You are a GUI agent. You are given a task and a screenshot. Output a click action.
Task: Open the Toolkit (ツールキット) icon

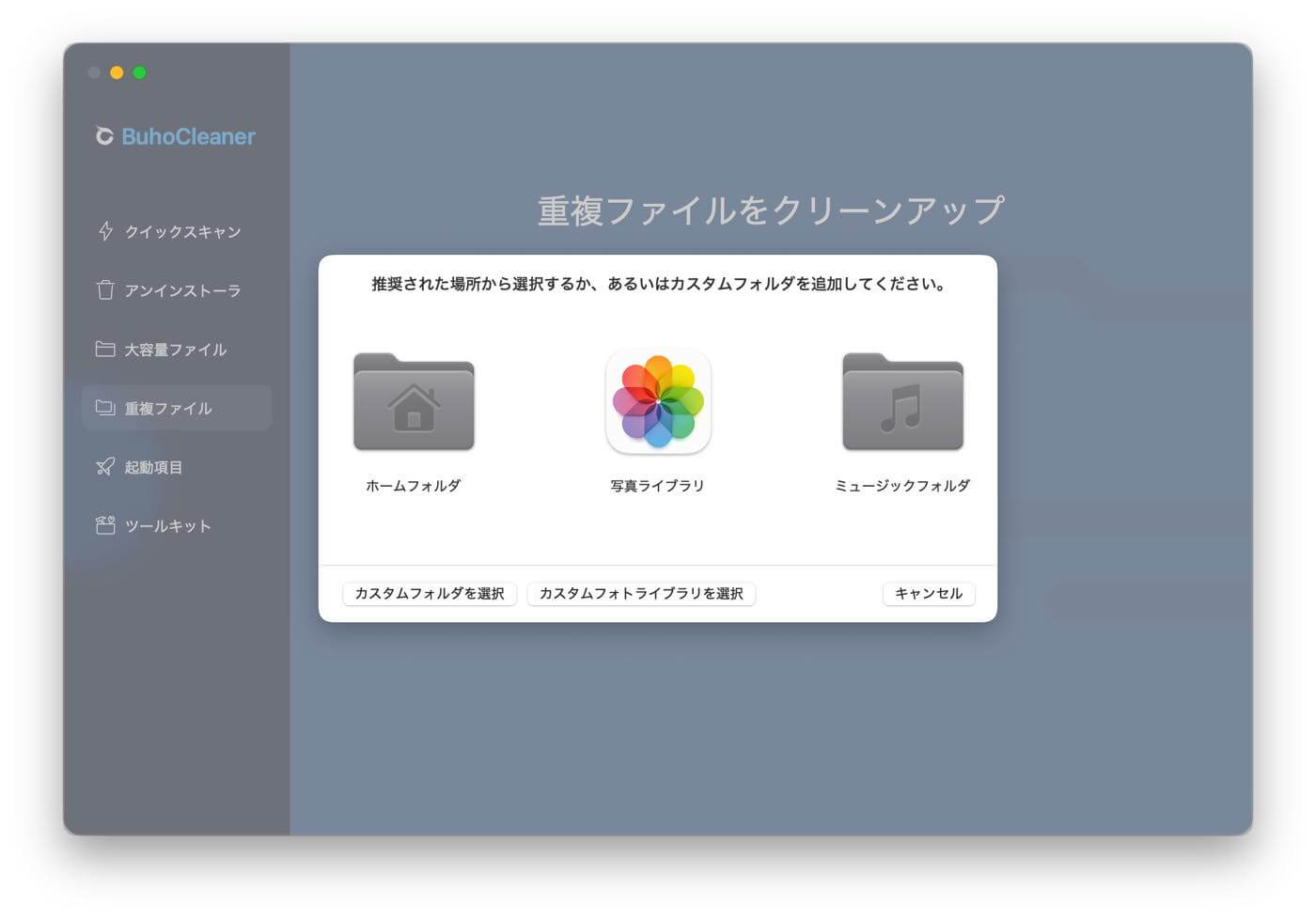click(104, 525)
